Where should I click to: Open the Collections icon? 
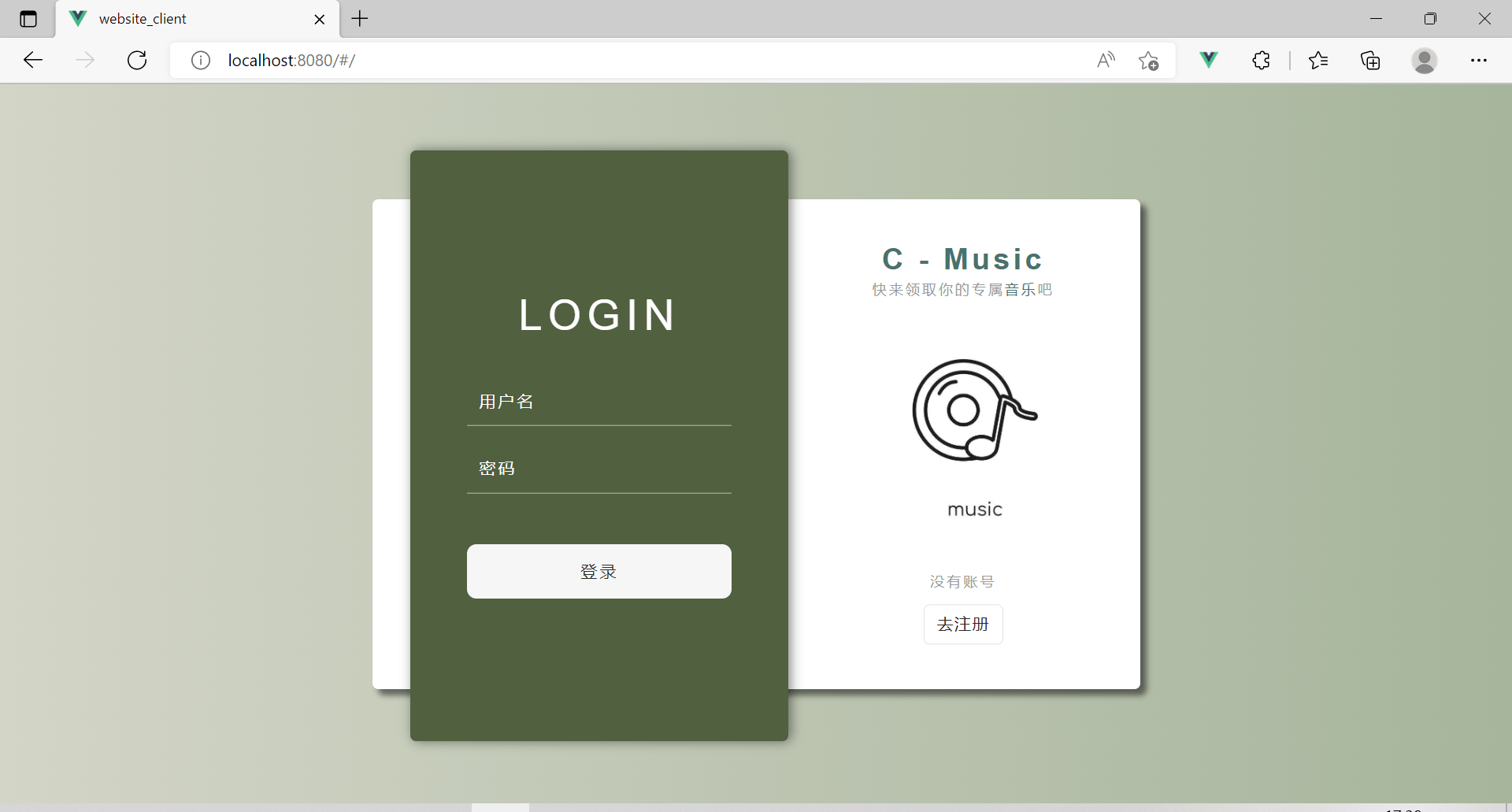tap(1370, 60)
